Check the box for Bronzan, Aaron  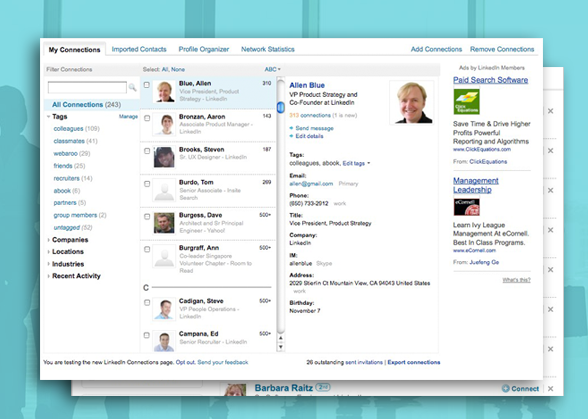pos(147,118)
